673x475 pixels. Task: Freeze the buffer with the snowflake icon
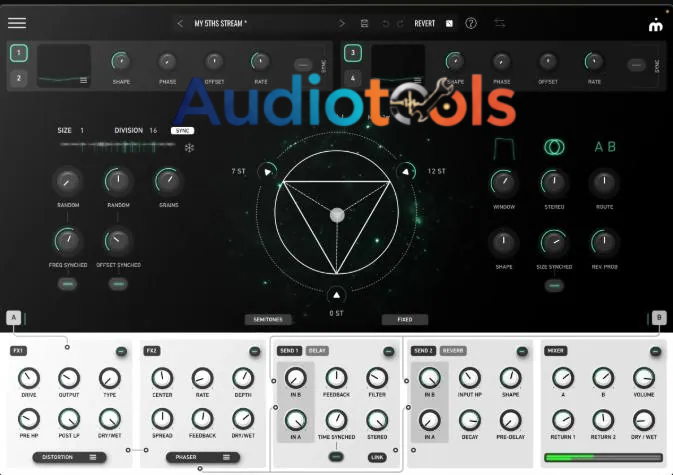coord(189,148)
